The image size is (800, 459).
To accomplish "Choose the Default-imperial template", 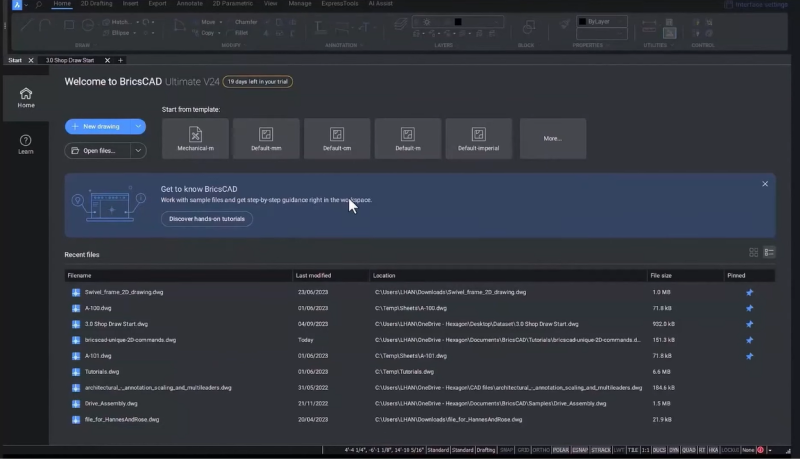I will pyautogui.click(x=479, y=138).
